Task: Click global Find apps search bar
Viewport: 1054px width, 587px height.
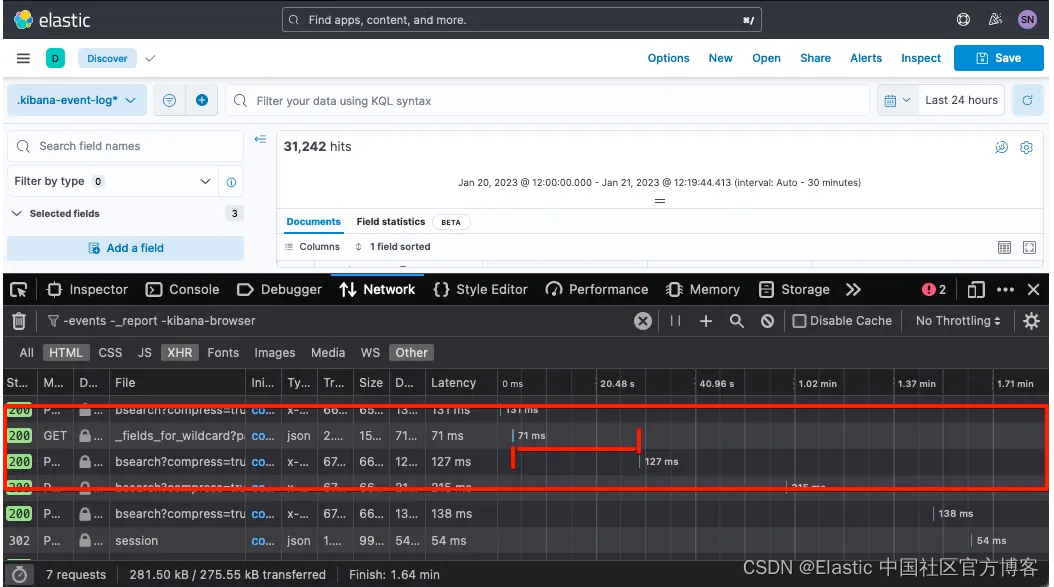Action: pyautogui.click(x=522, y=19)
